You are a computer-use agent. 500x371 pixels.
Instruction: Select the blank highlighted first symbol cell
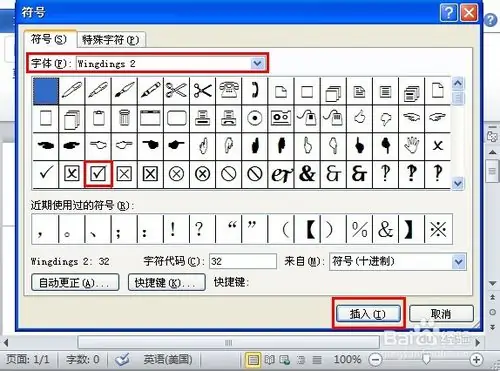[x=46, y=91]
